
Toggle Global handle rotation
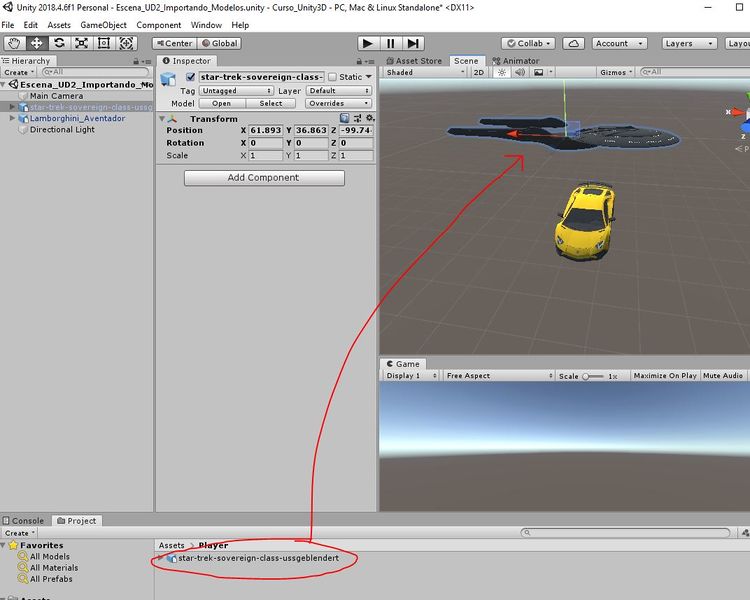tap(220, 44)
